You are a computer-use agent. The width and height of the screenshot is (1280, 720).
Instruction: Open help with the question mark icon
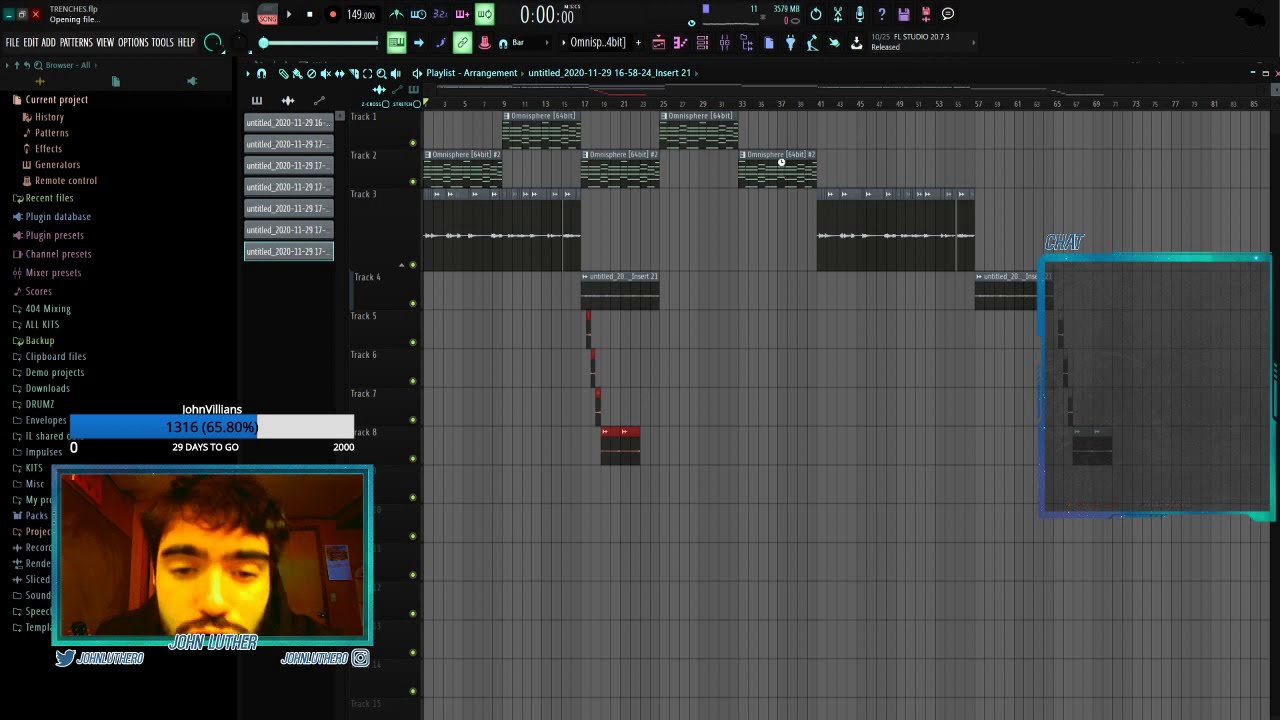tap(881, 14)
